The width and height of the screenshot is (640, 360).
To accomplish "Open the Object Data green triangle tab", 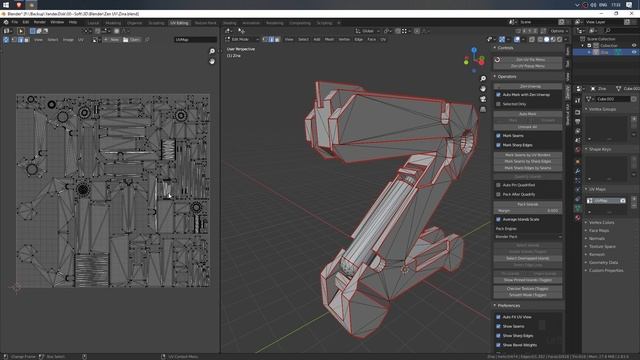I will point(578,208).
